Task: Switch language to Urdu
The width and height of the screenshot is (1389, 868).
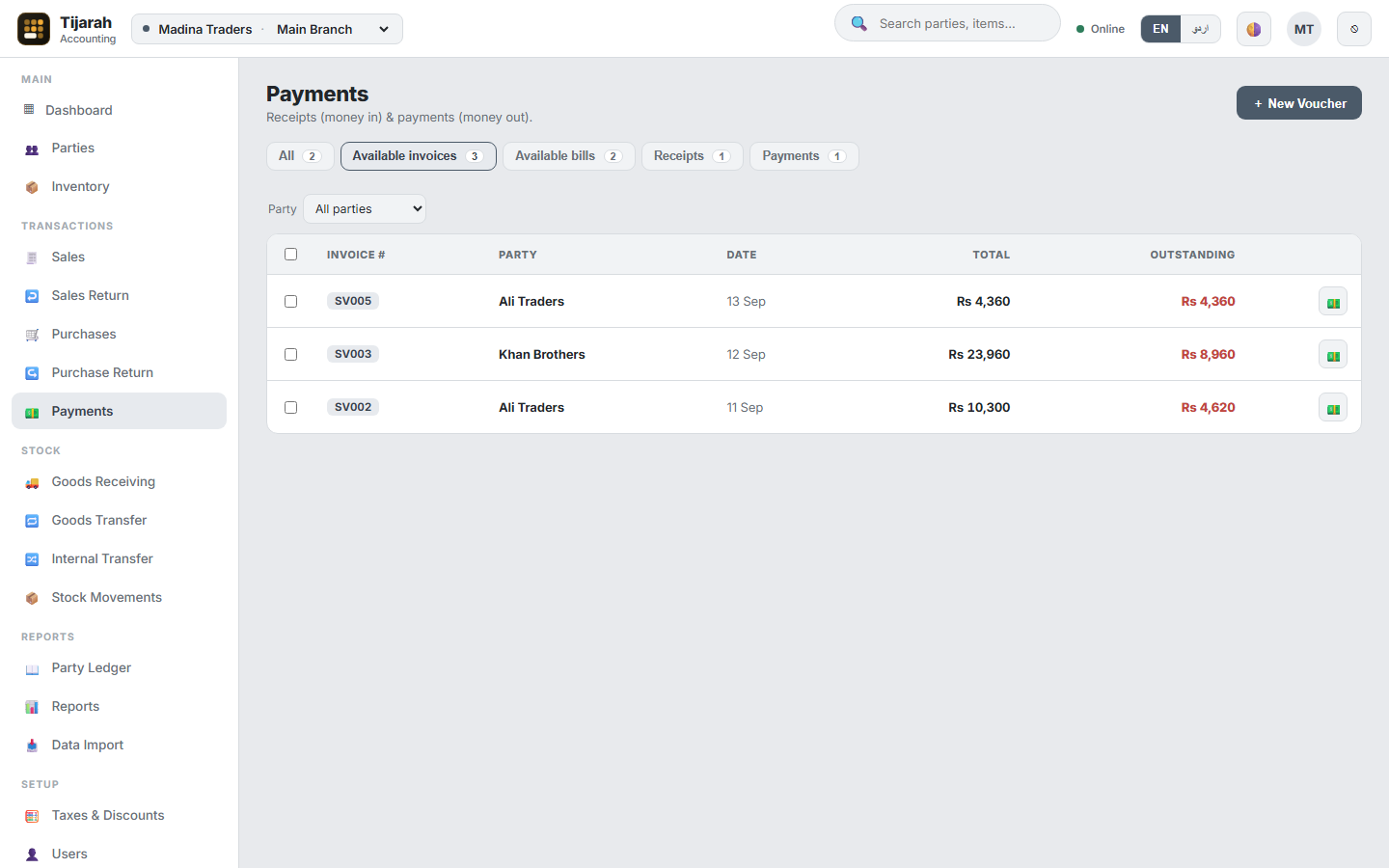Action: 1201,29
